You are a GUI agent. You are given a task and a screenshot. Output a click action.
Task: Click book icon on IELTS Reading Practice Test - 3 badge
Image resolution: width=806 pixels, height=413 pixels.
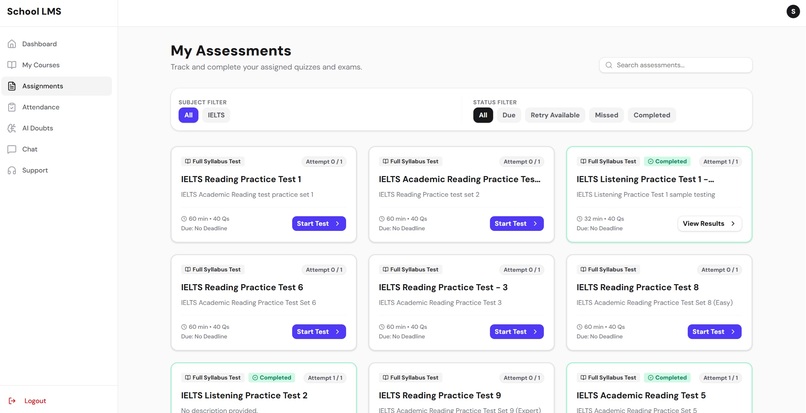[x=386, y=270]
